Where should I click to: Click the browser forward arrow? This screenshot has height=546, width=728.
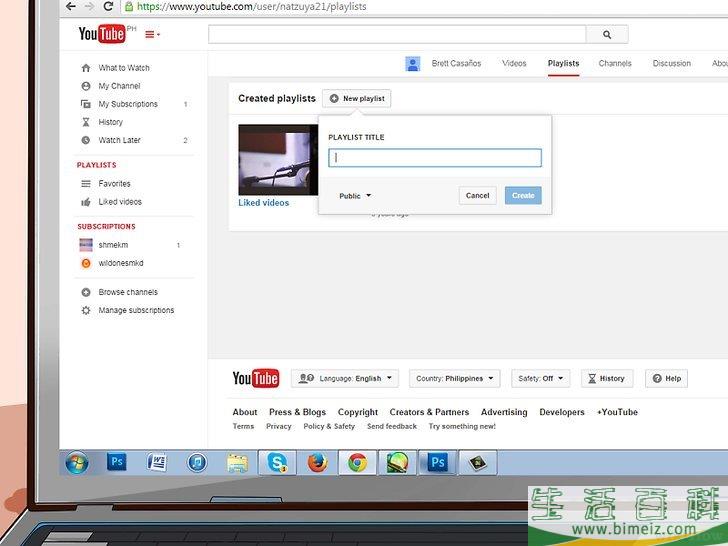click(89, 6)
